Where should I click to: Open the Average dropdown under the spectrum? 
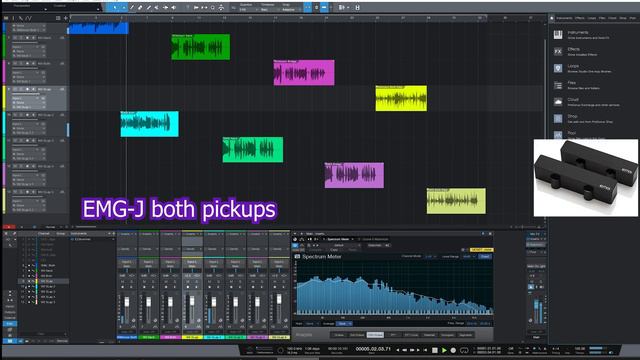[x=345, y=324]
